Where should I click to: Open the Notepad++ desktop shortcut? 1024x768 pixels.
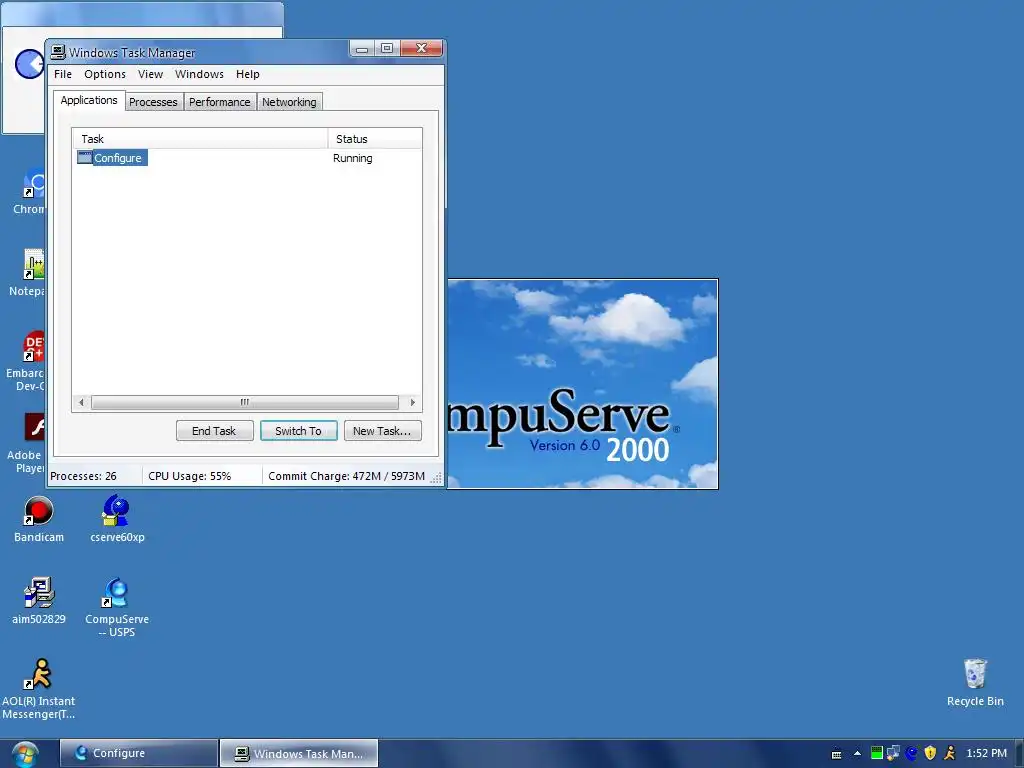pyautogui.click(x=27, y=273)
